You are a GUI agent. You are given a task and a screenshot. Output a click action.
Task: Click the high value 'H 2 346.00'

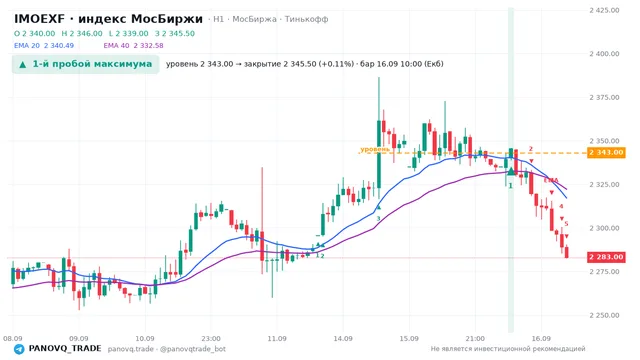coord(82,33)
